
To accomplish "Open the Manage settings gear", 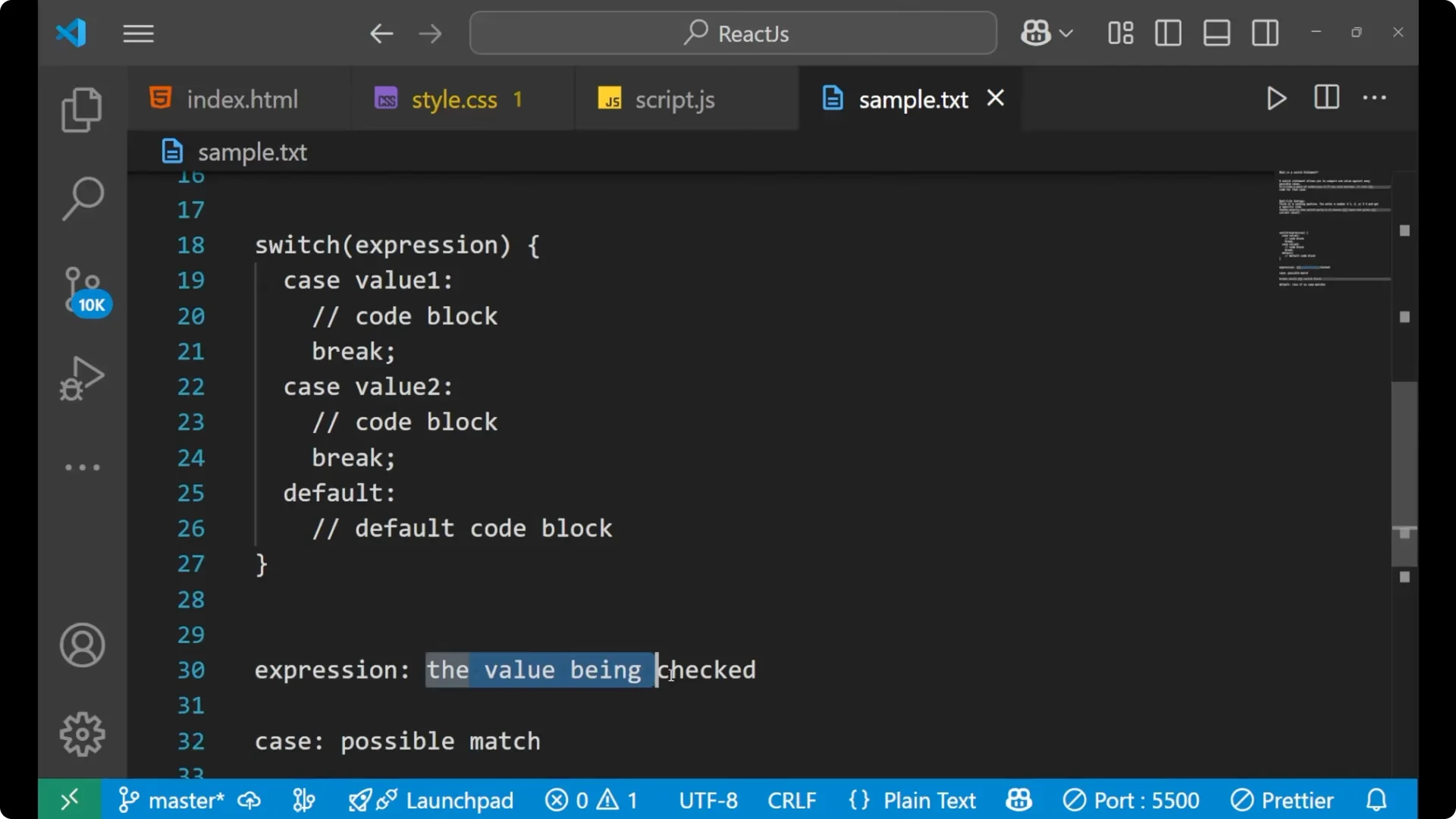I will pos(82,733).
